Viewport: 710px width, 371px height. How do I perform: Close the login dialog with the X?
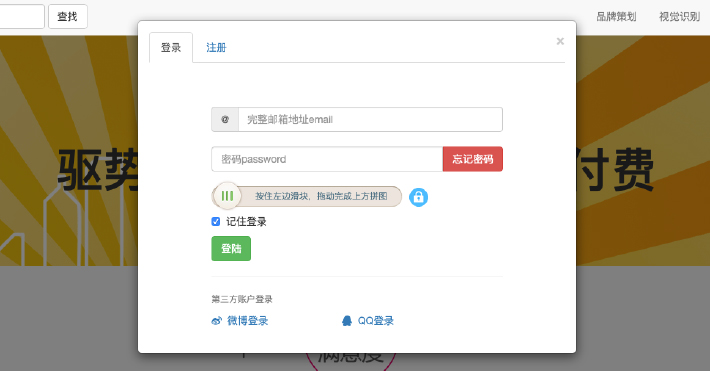pos(560,41)
